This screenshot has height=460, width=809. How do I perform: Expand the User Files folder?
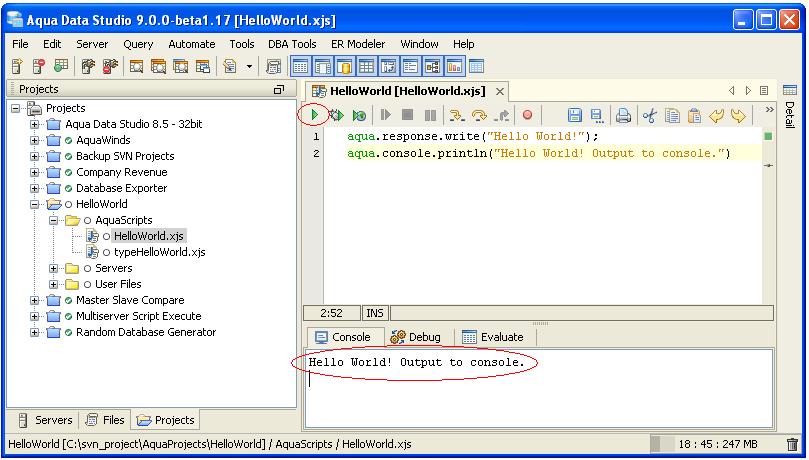click(54, 284)
